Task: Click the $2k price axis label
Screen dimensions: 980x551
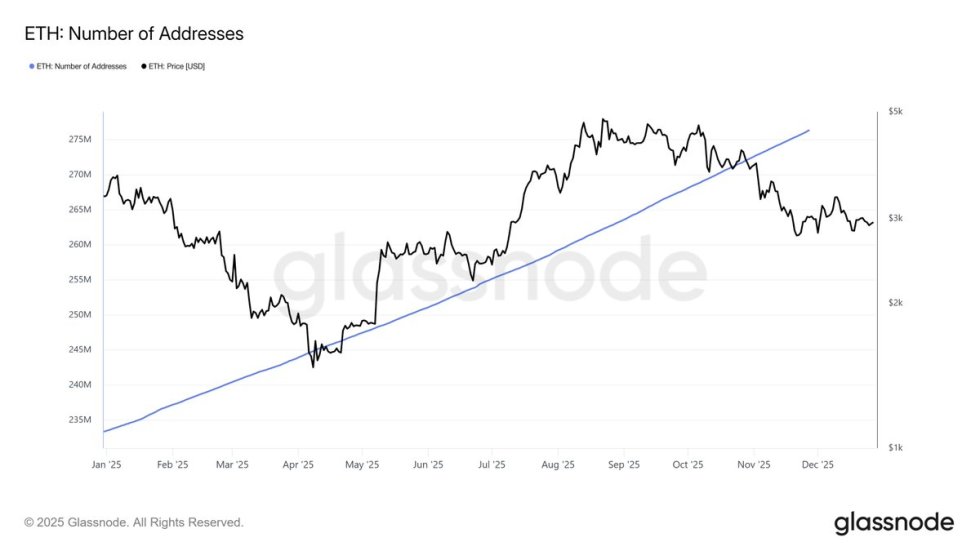Action: 895,303
